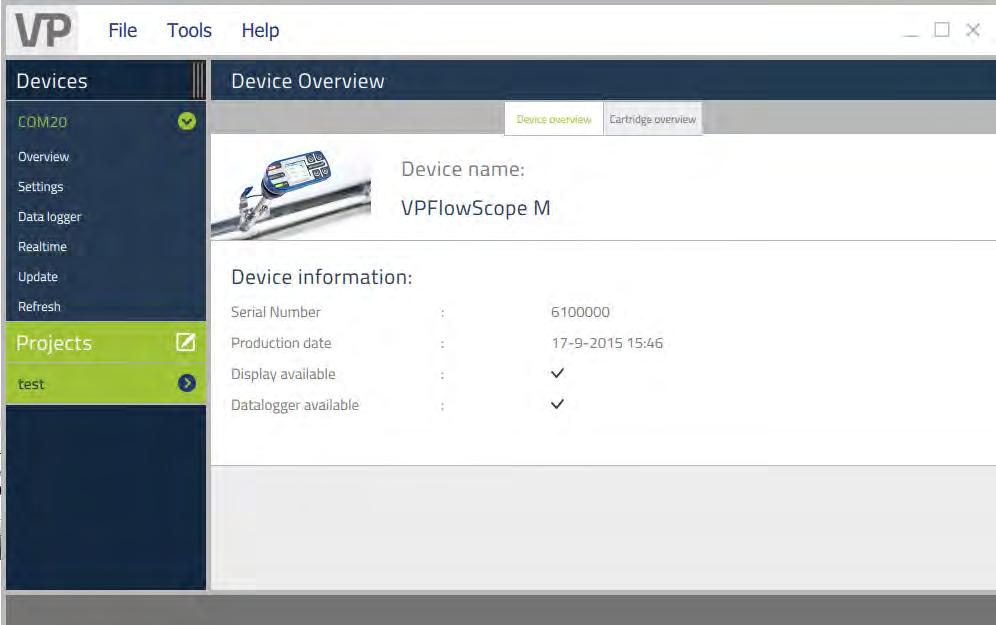Click the Serial Number label
The height and width of the screenshot is (625, 996).
tap(276, 312)
